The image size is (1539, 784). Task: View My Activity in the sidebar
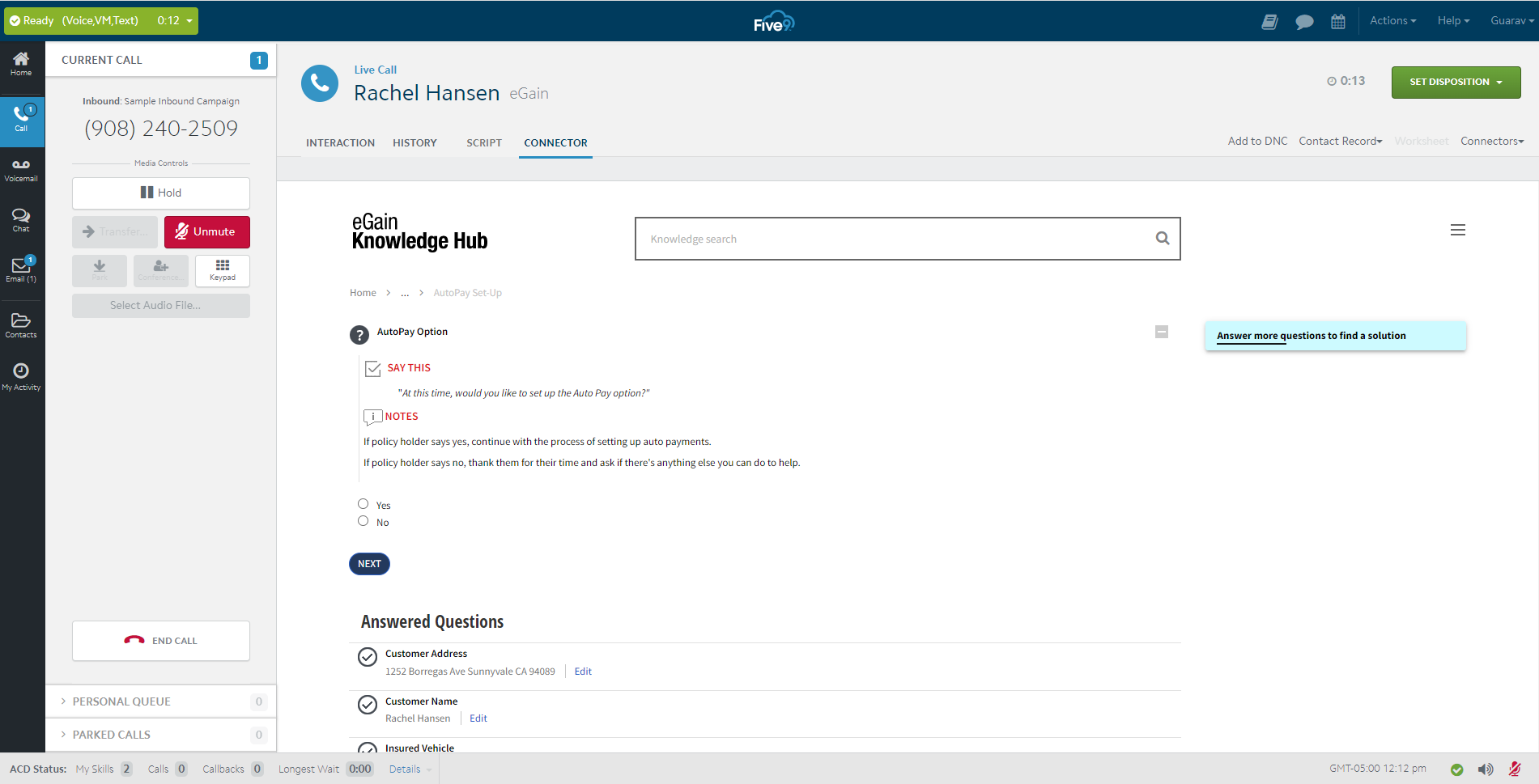click(21, 375)
